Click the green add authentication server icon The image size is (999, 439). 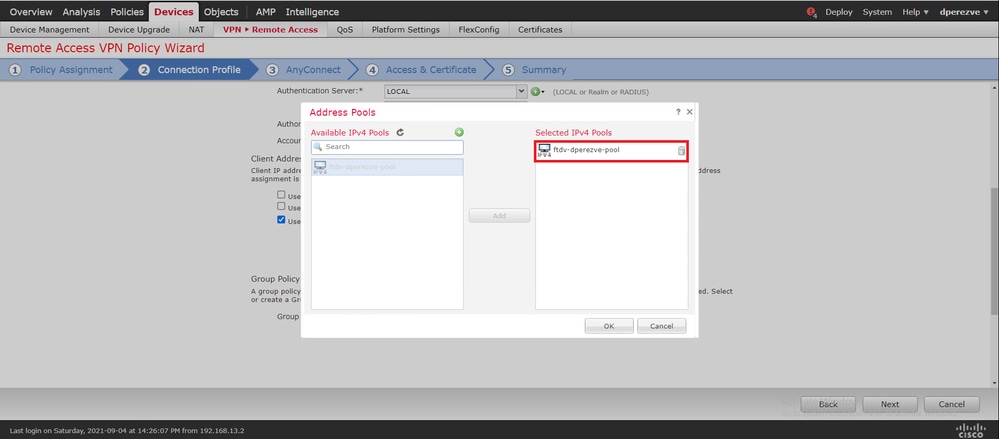point(535,92)
